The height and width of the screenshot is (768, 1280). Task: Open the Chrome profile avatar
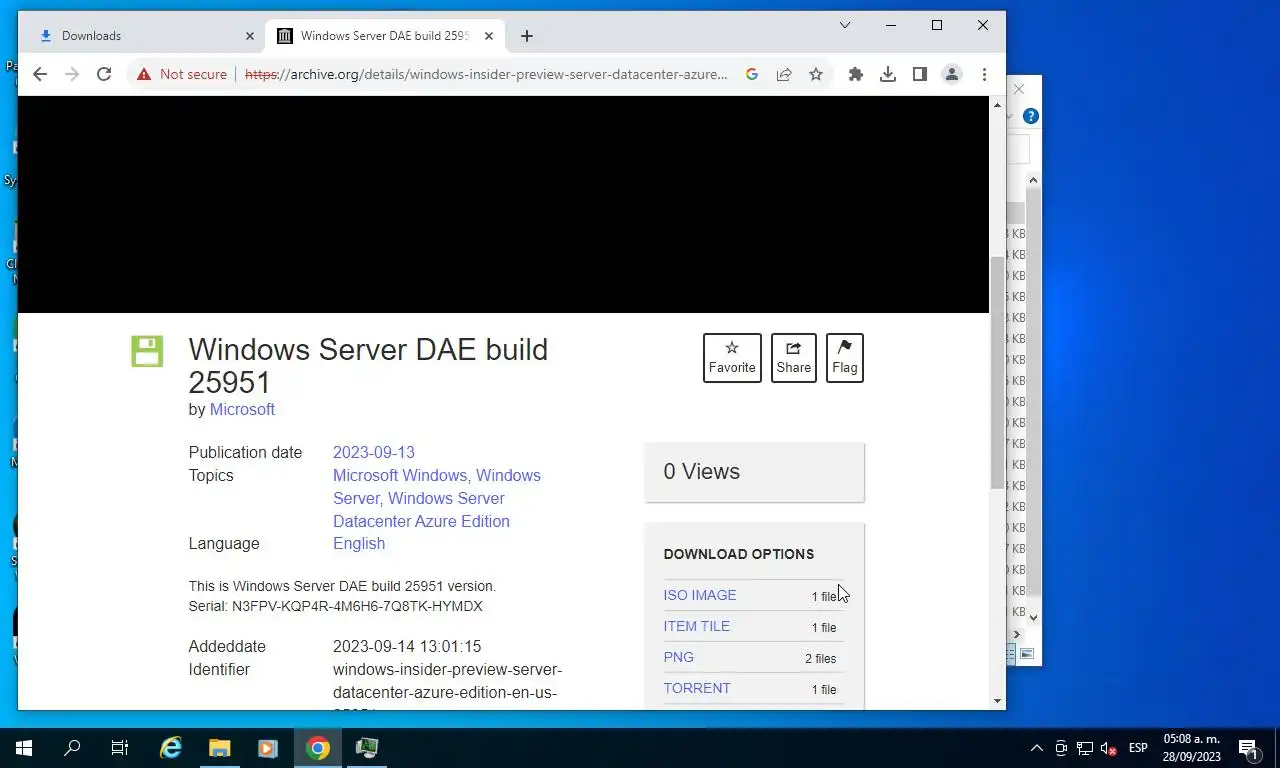[x=952, y=74]
